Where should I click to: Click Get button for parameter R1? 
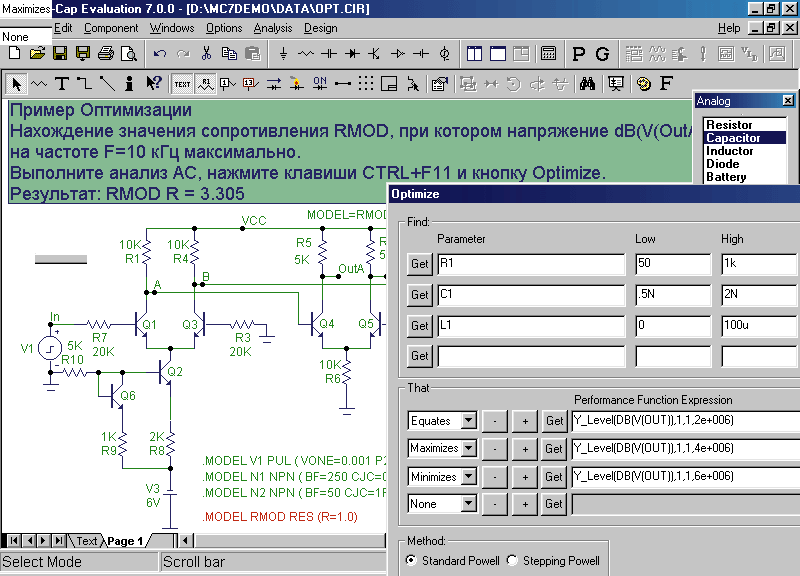tap(420, 264)
